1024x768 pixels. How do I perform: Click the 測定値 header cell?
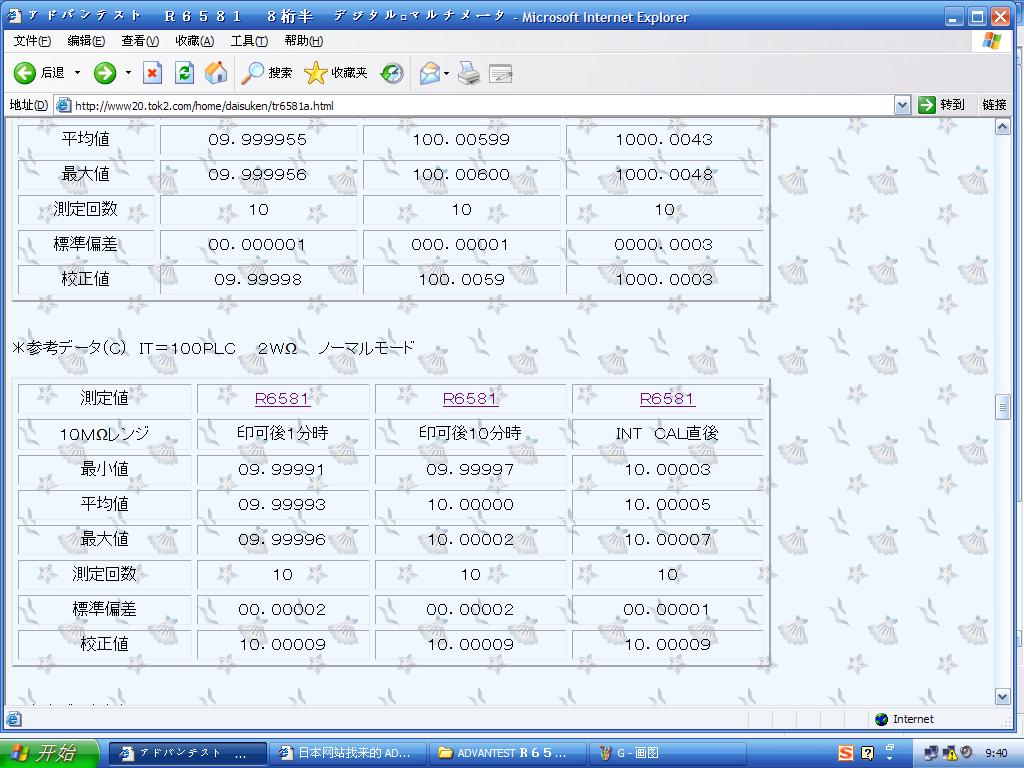tap(104, 398)
